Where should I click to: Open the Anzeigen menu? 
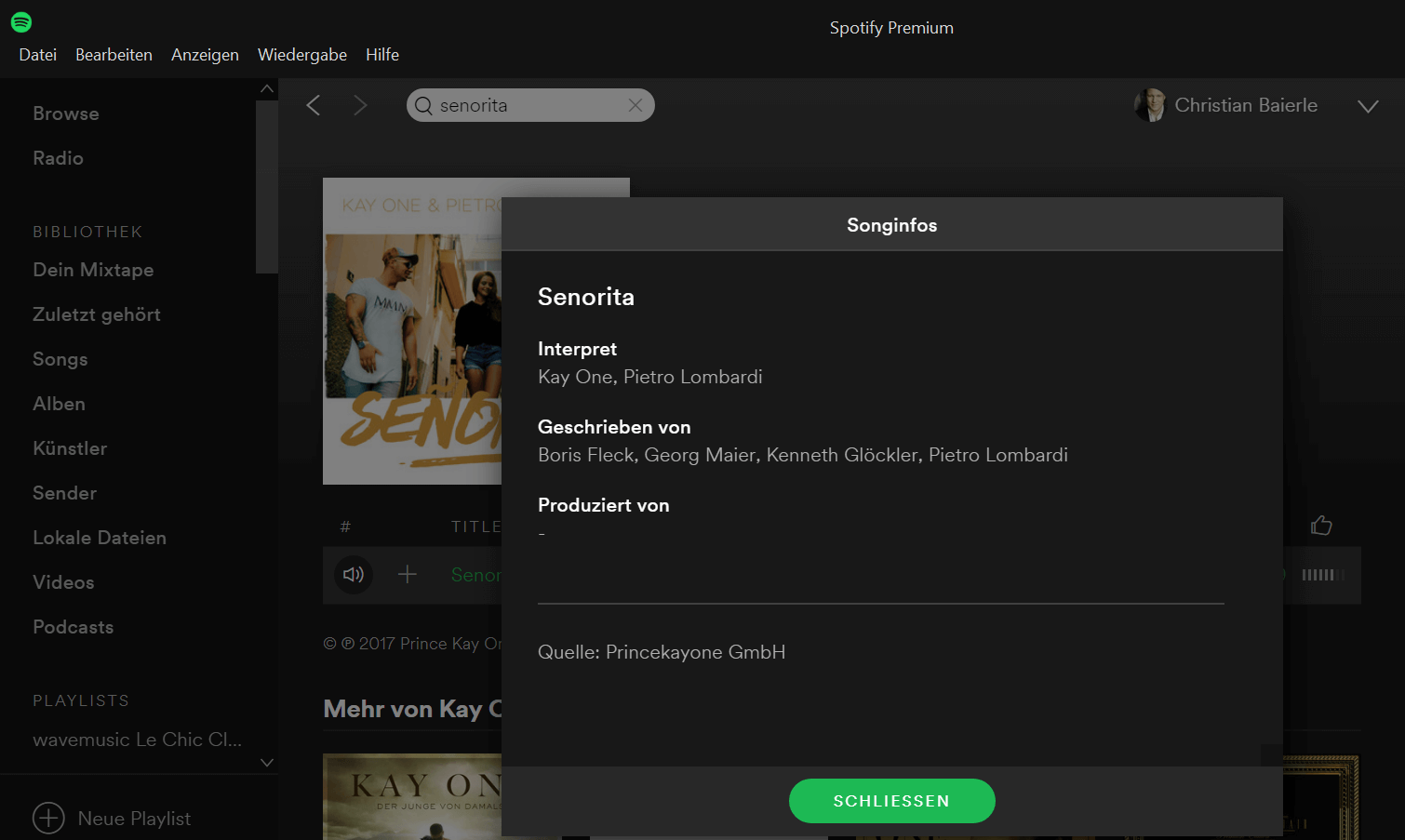205,55
